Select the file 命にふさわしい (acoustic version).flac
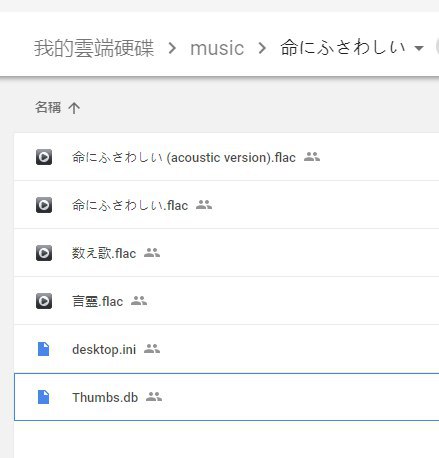439x458 pixels. pos(184,157)
